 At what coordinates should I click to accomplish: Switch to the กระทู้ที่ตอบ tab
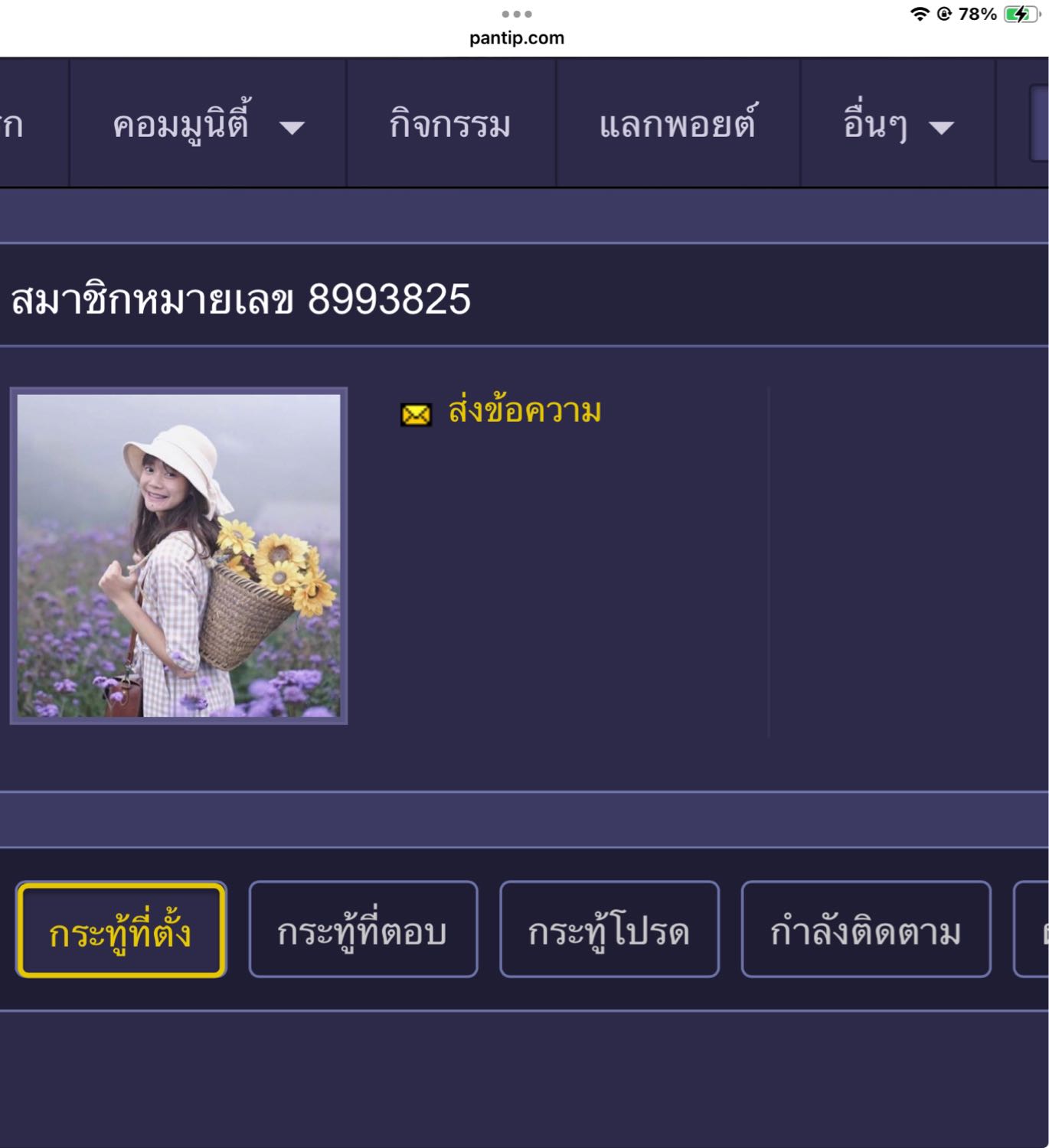(x=363, y=930)
